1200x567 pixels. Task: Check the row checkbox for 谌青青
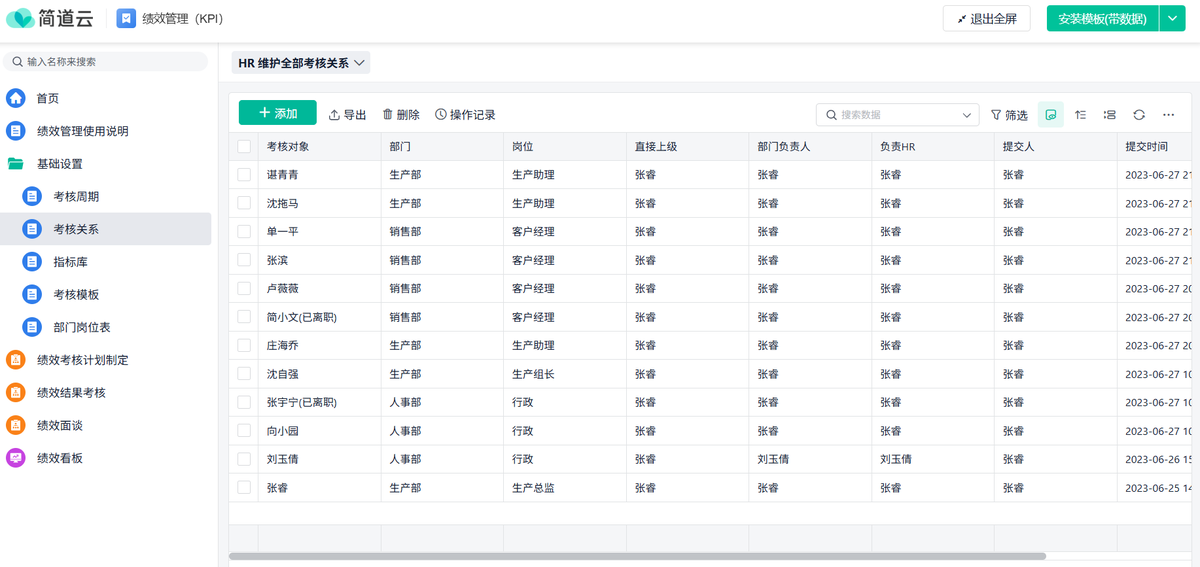pyautogui.click(x=244, y=174)
